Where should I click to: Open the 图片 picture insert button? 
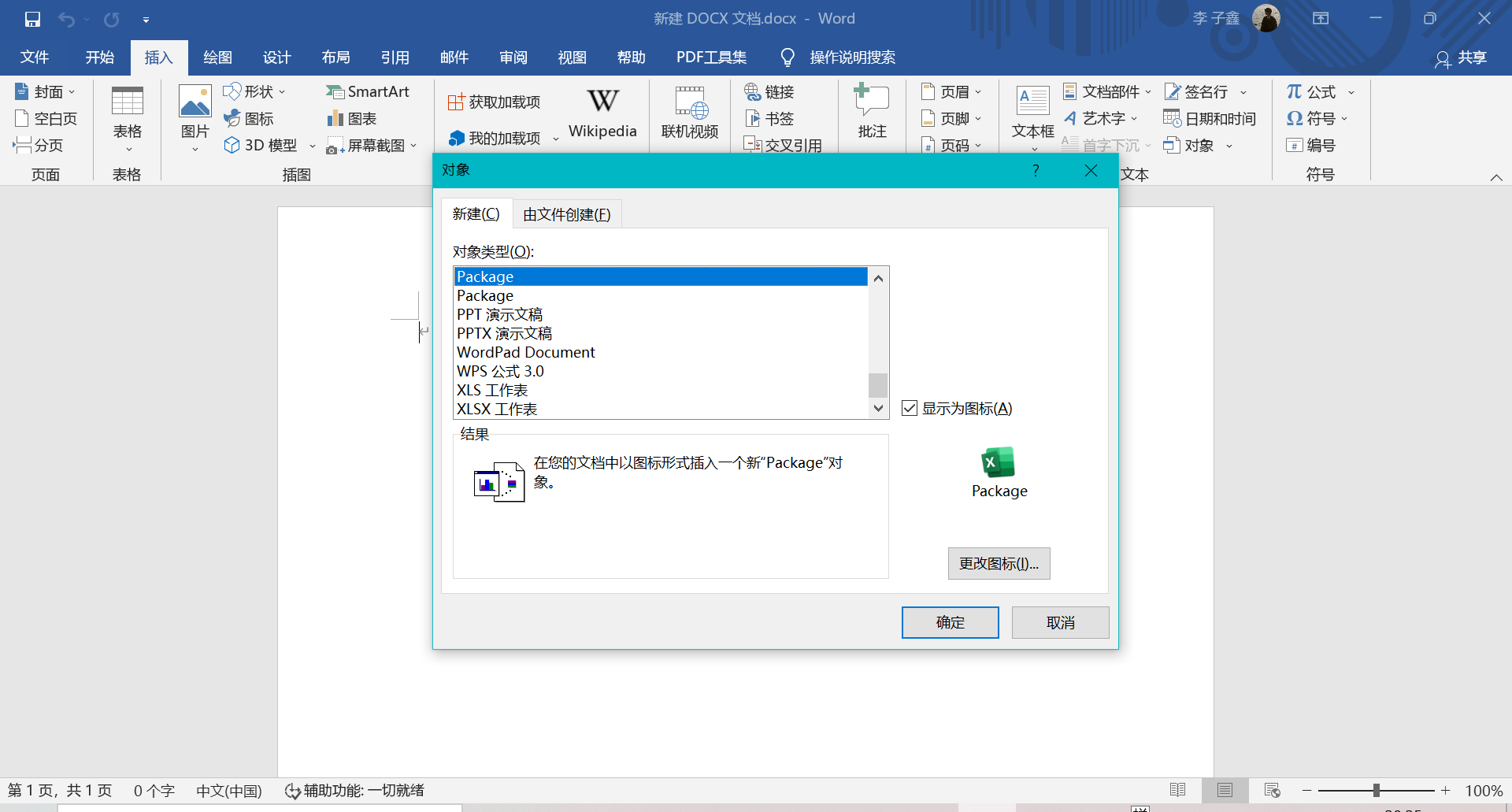(195, 118)
